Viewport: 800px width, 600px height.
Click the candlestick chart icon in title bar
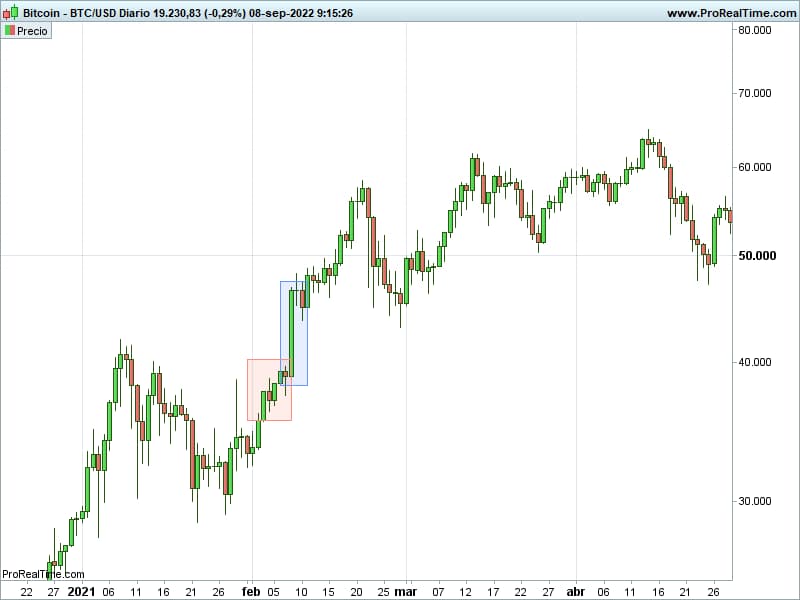pyautogui.click(x=10, y=13)
